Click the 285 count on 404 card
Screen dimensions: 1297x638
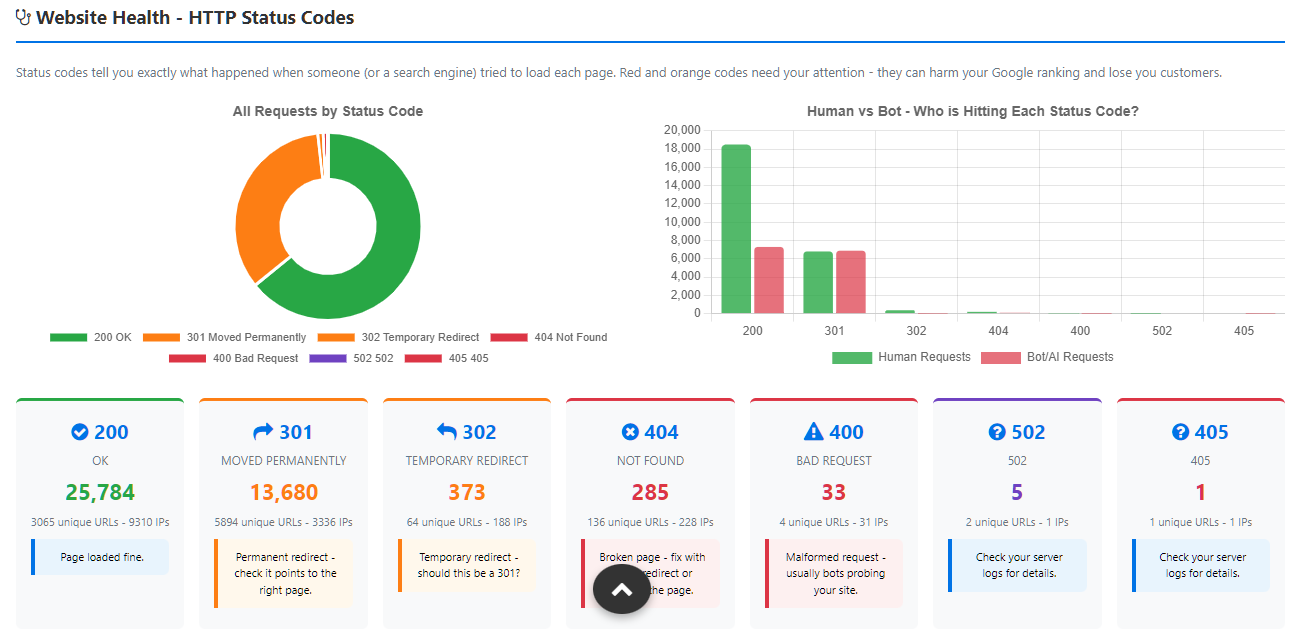click(x=650, y=492)
